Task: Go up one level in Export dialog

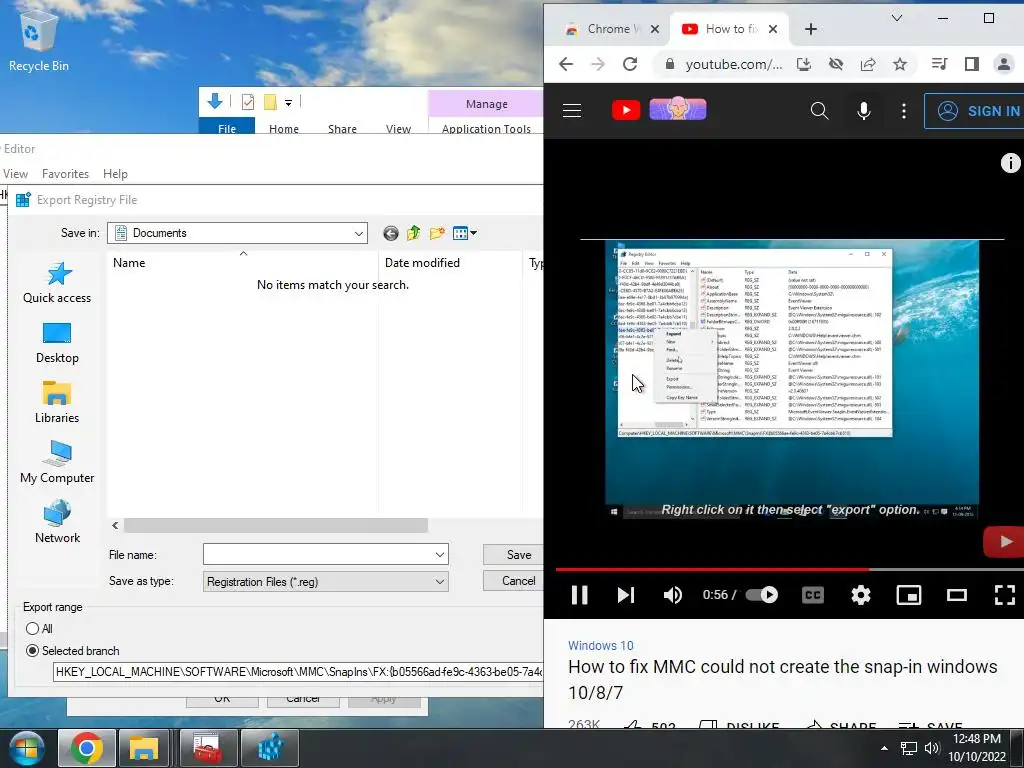Action: (413, 233)
